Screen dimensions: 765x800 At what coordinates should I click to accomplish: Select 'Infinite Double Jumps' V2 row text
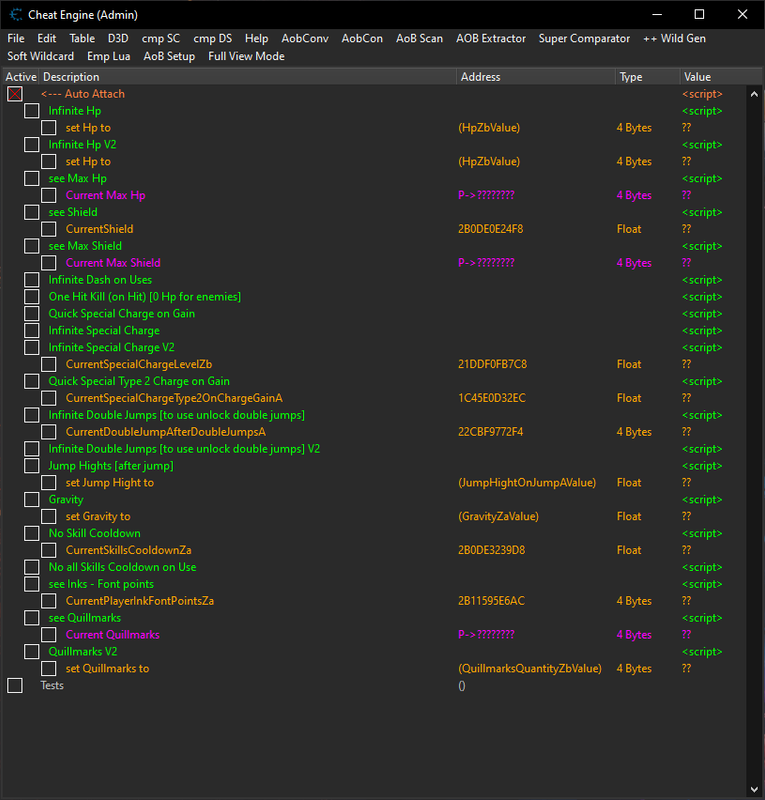[x=184, y=449]
